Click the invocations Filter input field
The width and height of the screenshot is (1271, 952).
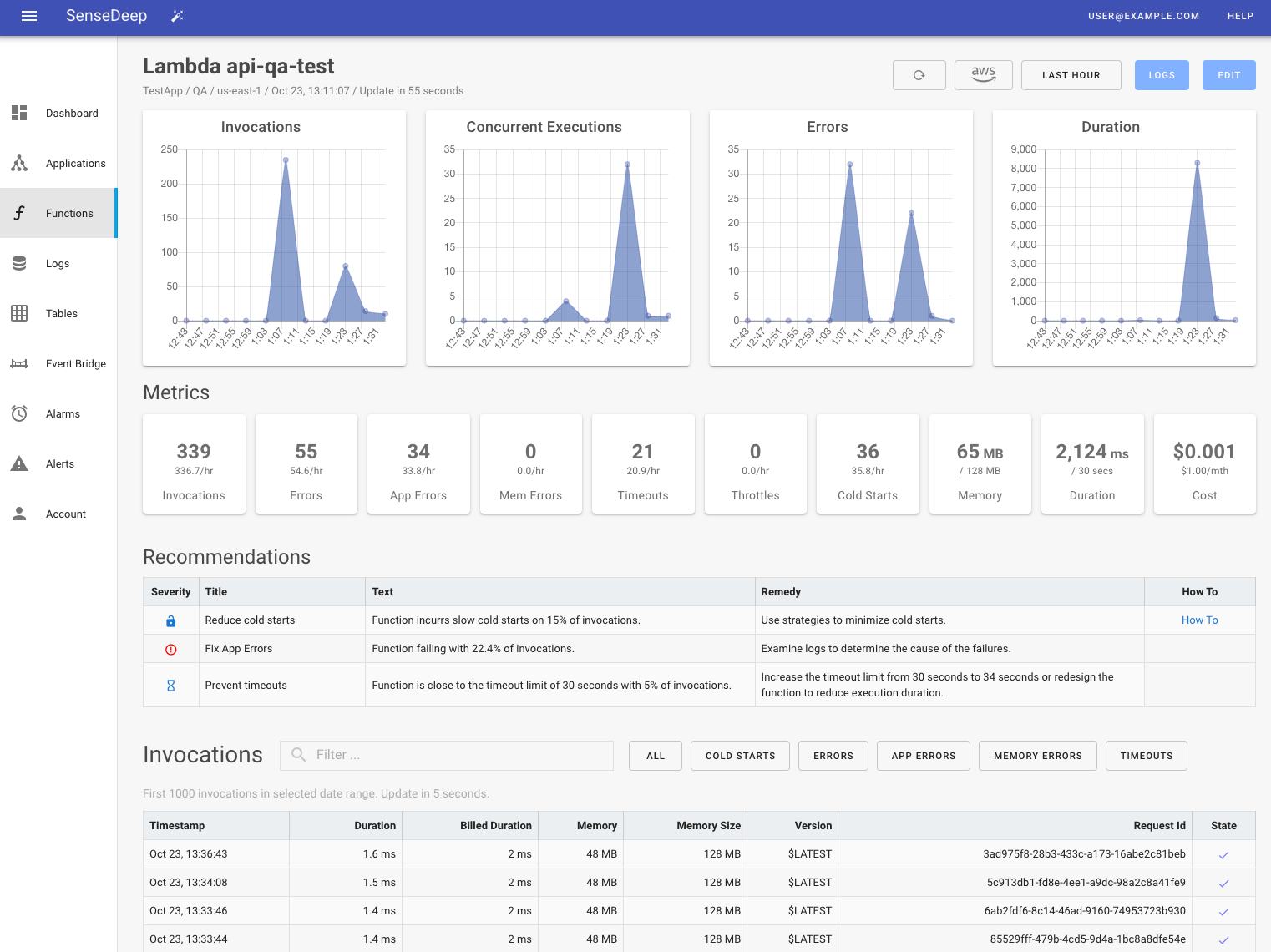click(x=447, y=755)
